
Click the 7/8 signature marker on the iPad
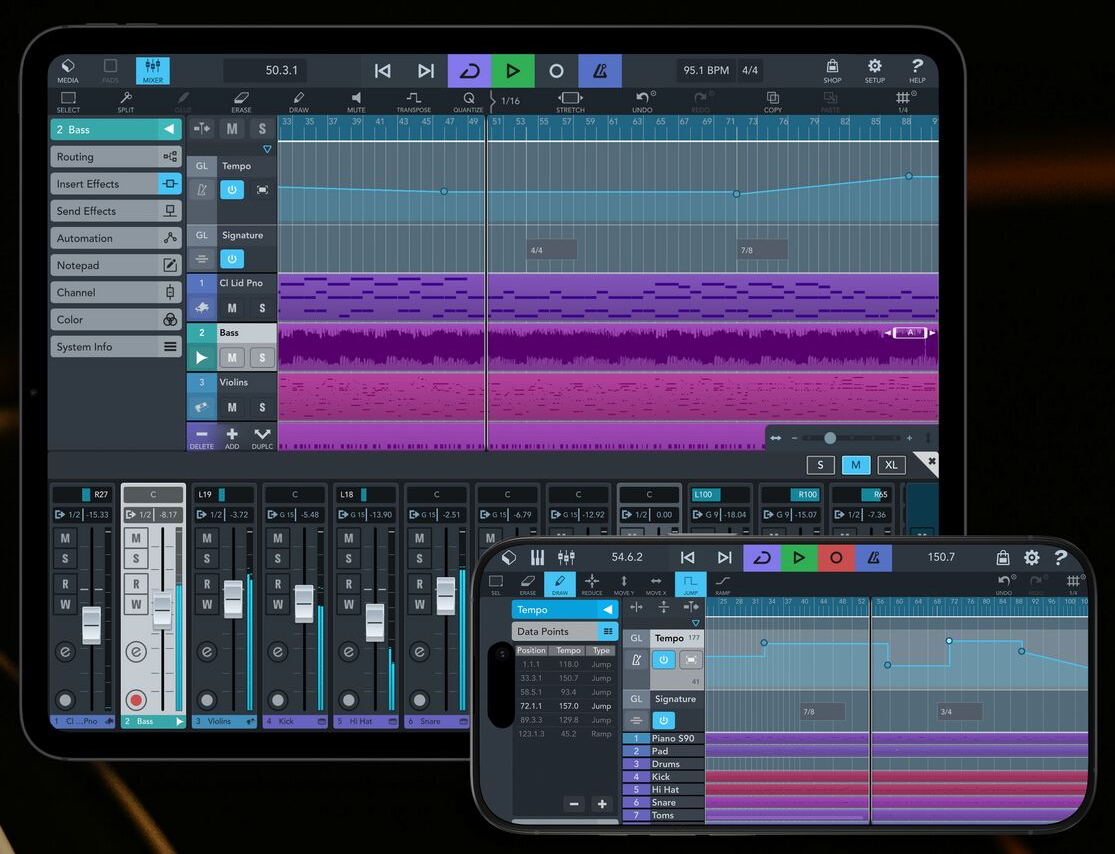(x=762, y=250)
